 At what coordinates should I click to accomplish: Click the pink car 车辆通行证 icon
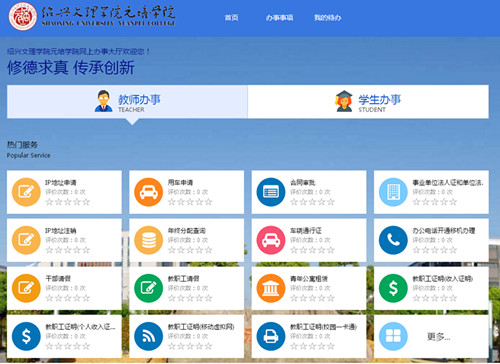(x=271, y=240)
